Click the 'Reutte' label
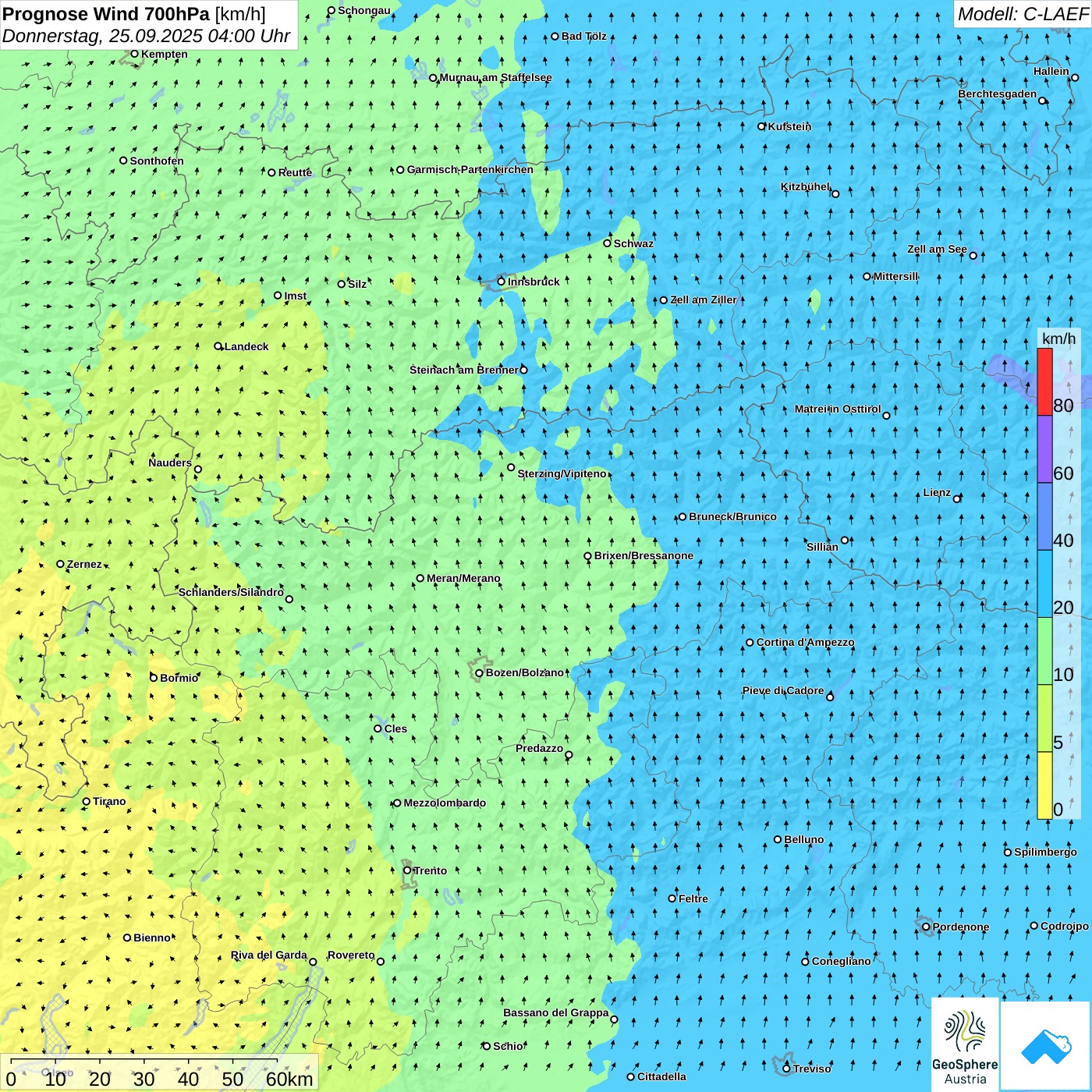This screenshot has height=1092, width=1092. pyautogui.click(x=295, y=173)
